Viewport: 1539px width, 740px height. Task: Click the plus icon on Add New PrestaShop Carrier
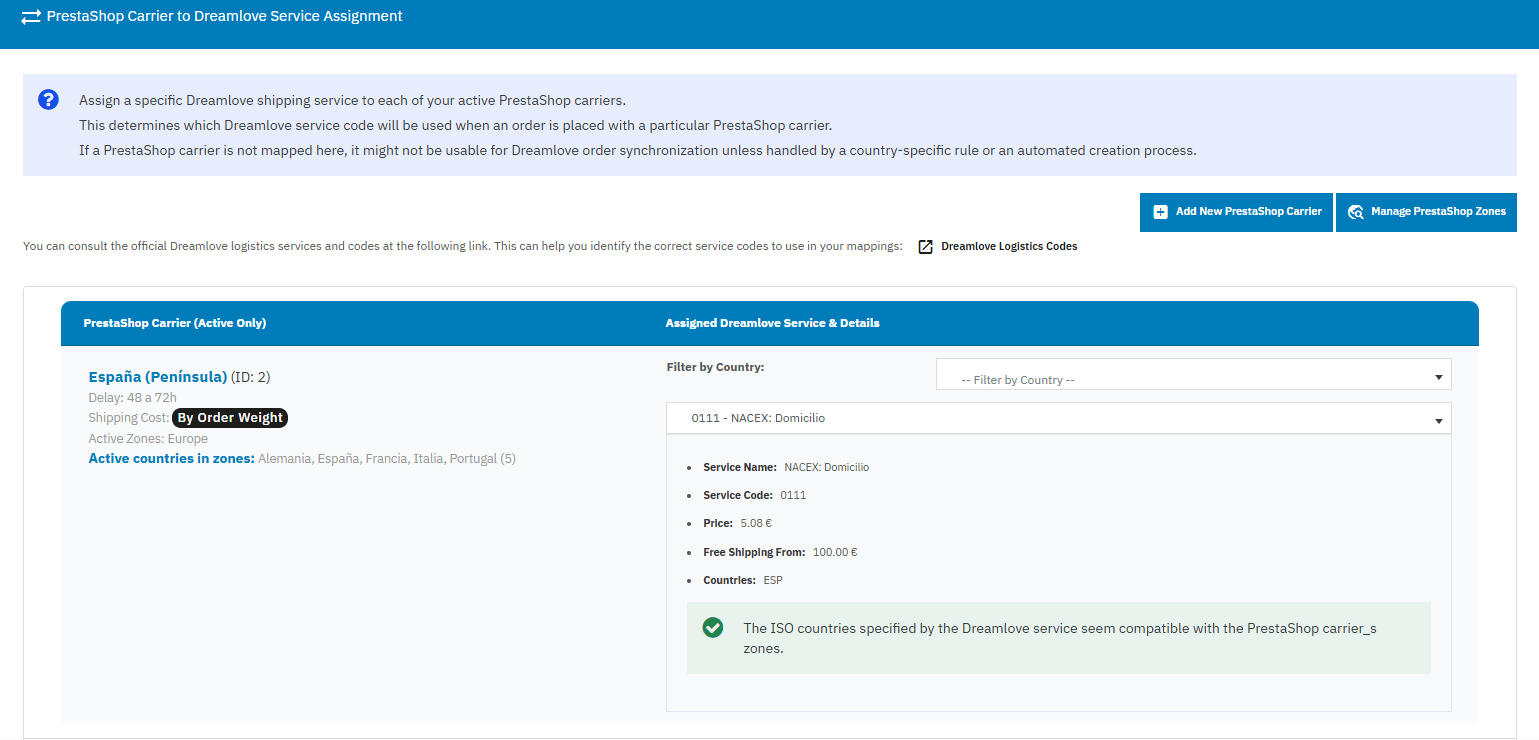pos(1160,212)
